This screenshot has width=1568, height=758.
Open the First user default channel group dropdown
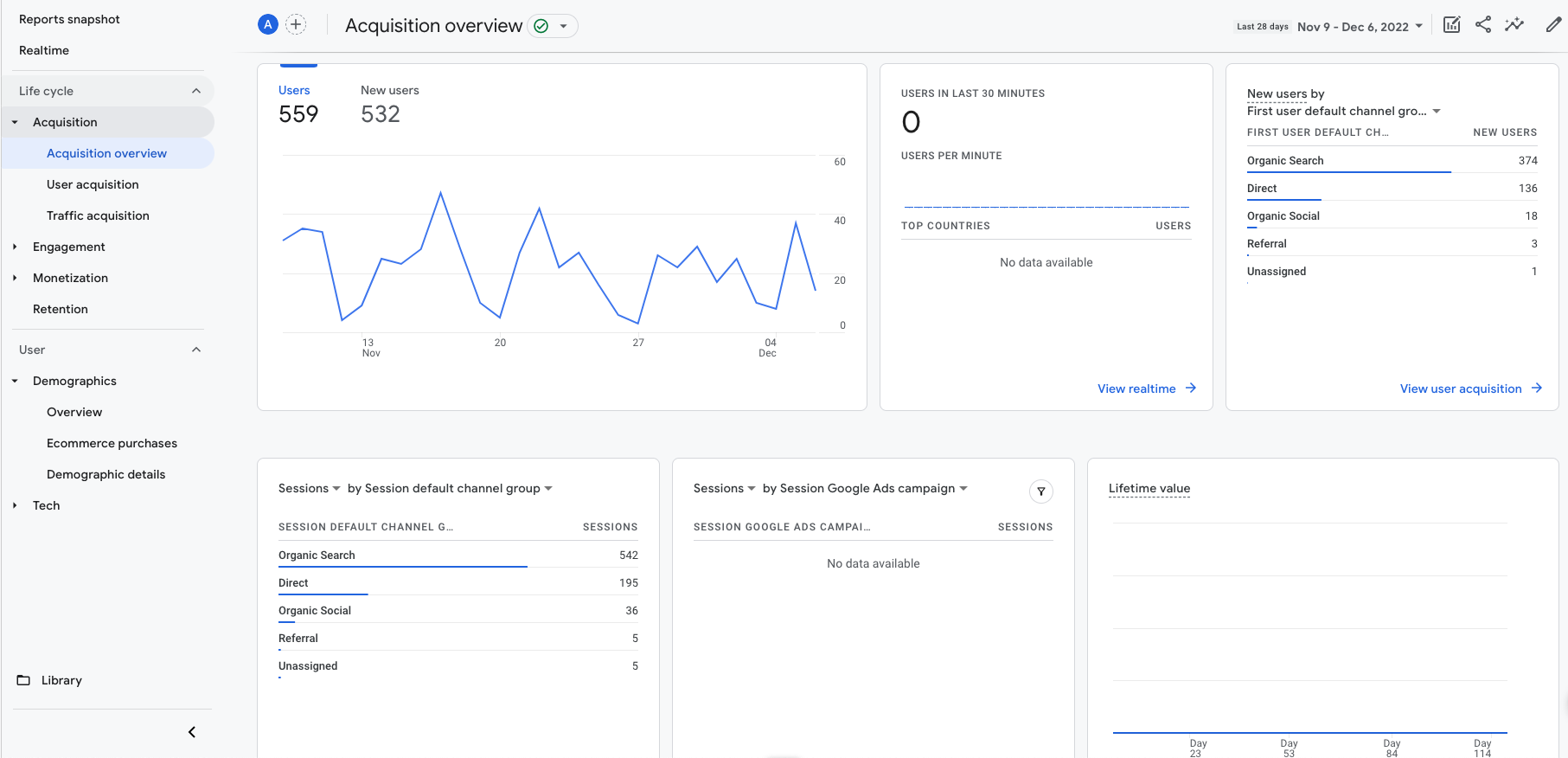click(1344, 111)
